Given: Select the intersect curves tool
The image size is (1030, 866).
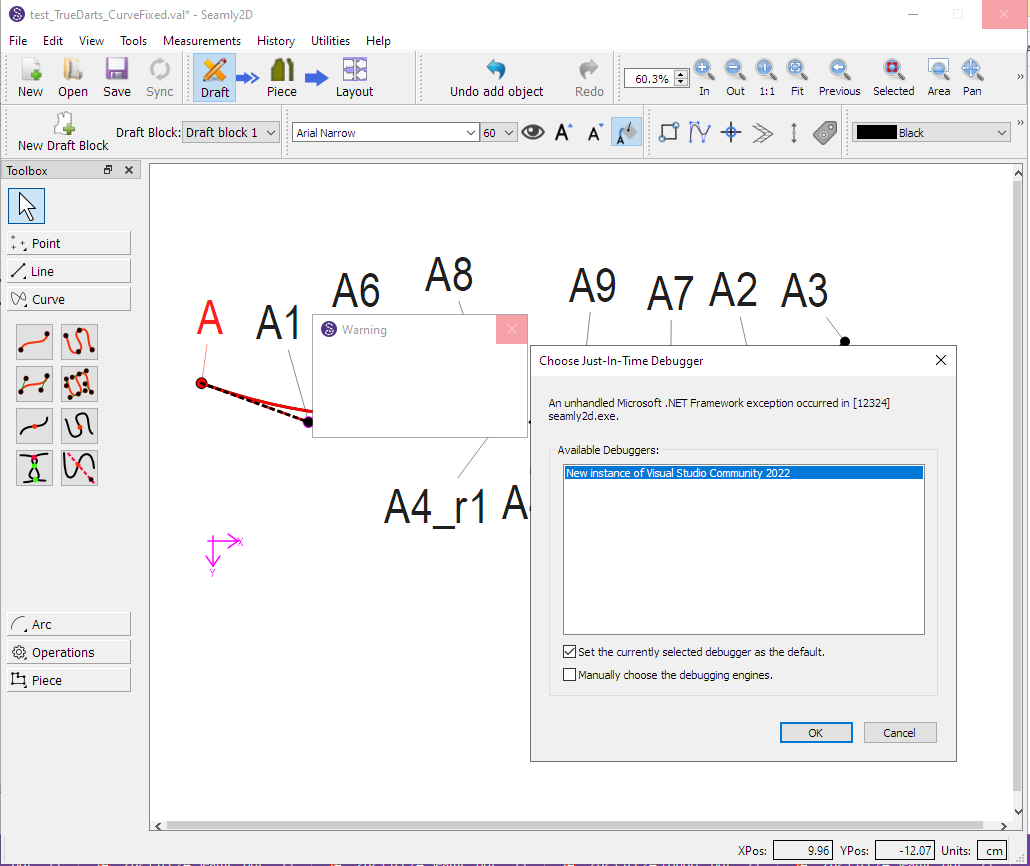Looking at the screenshot, I should [x=34, y=467].
